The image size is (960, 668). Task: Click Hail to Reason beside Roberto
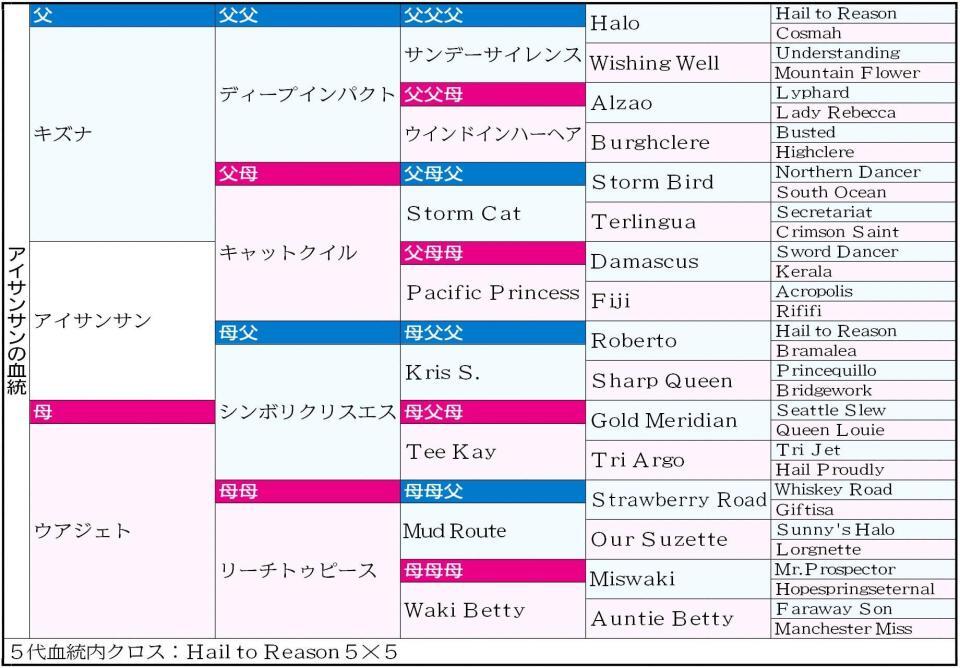(863, 331)
